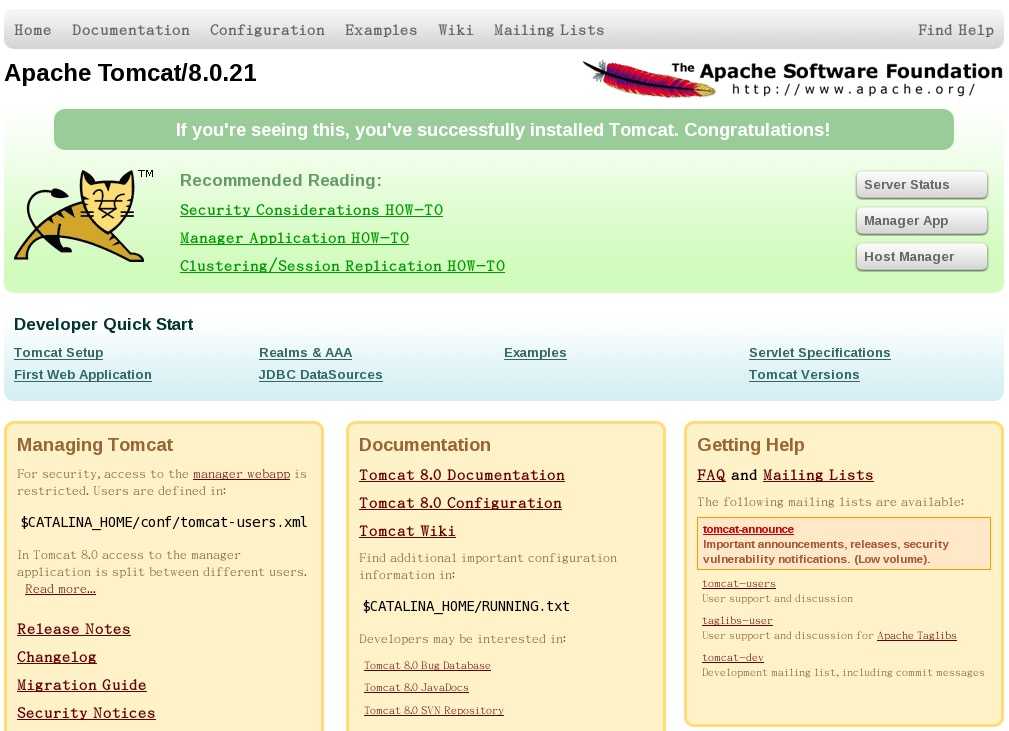Open Tomcat 8.0 Documentation link
The width and height of the screenshot is (1009, 731).
point(462,475)
